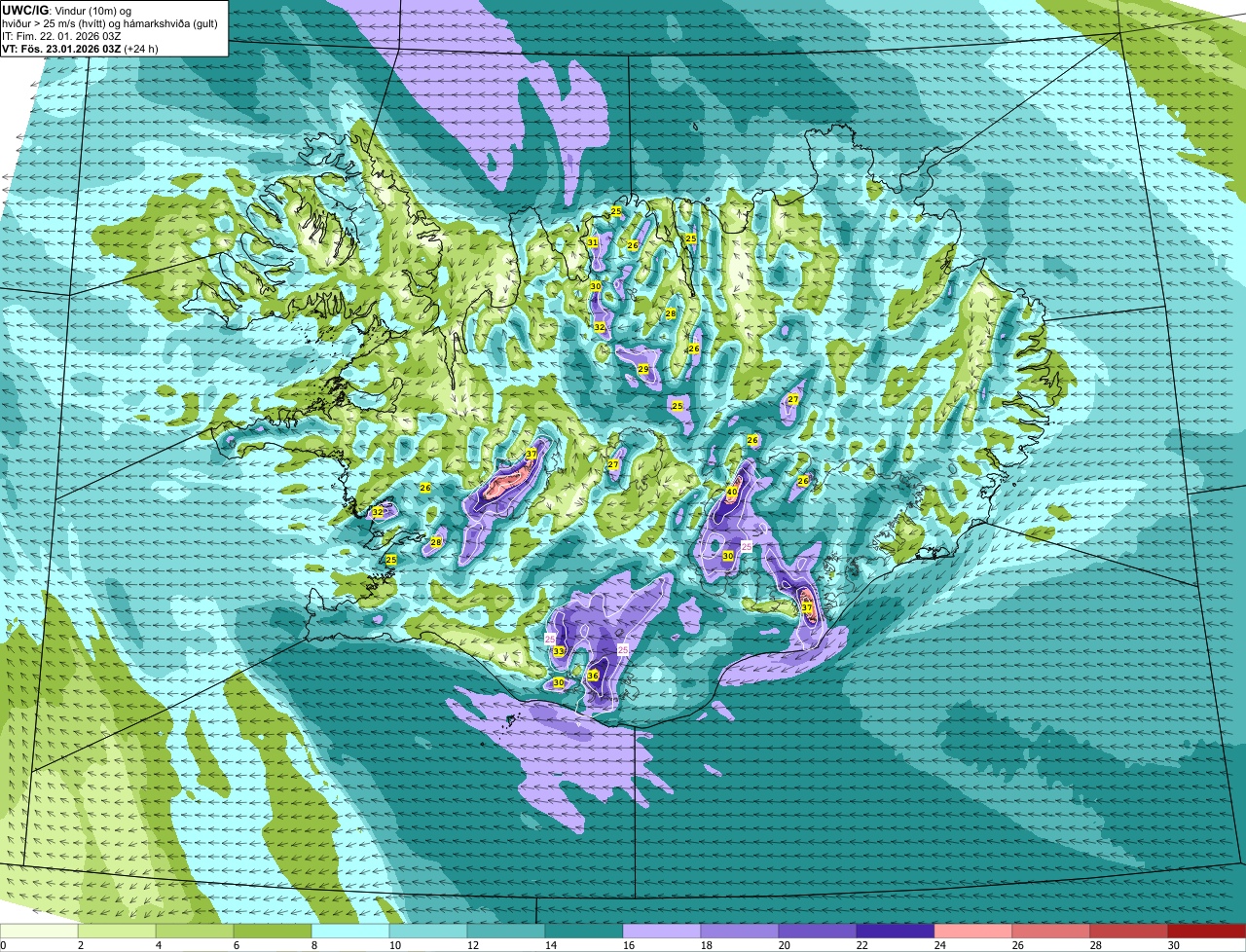This screenshot has height=952, width=1246.
Task: Pick the 26–28 m/s salmon legend swatch
Action: [x=1051, y=932]
